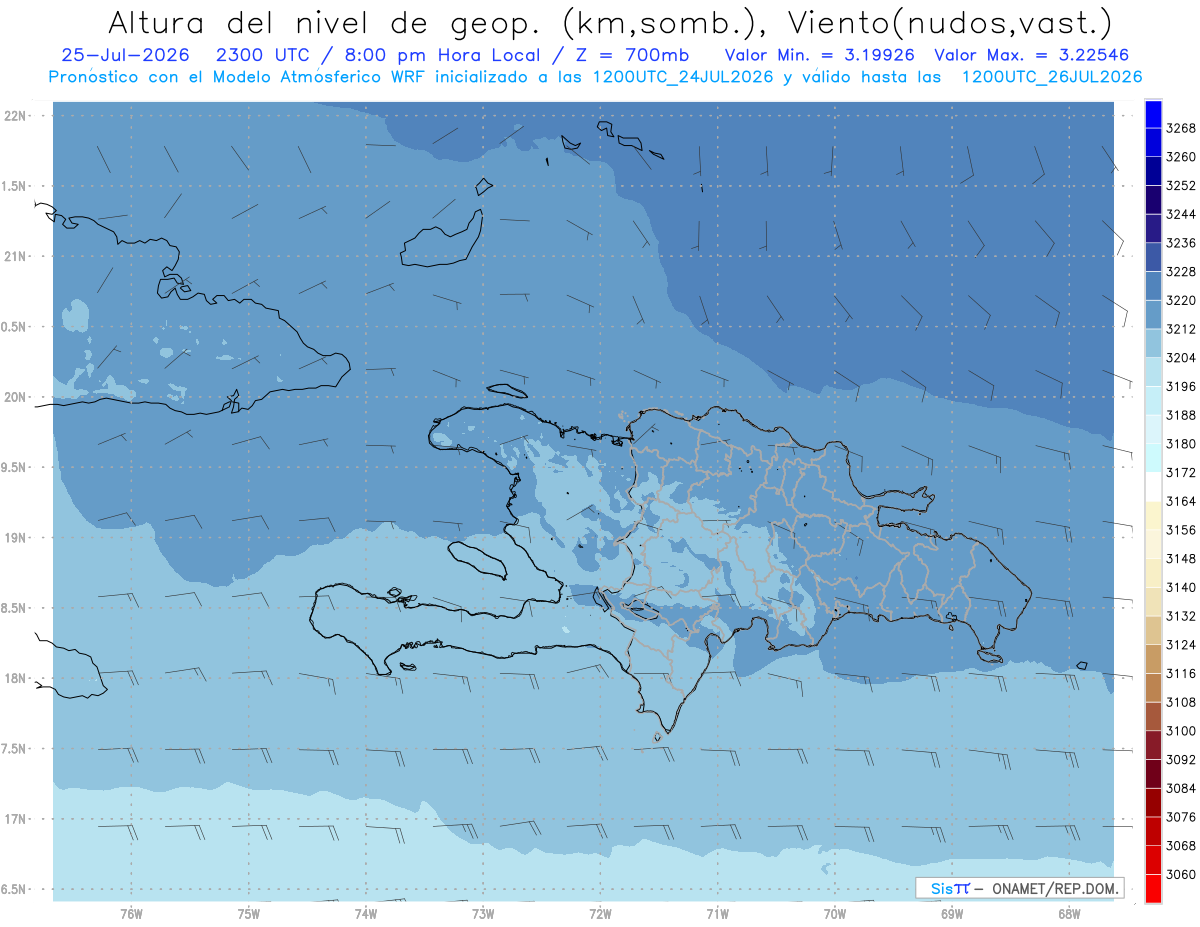This screenshot has width=1200, height=927.
Task: Click the bright blue swatch above 3268
Action: pos(1153,114)
